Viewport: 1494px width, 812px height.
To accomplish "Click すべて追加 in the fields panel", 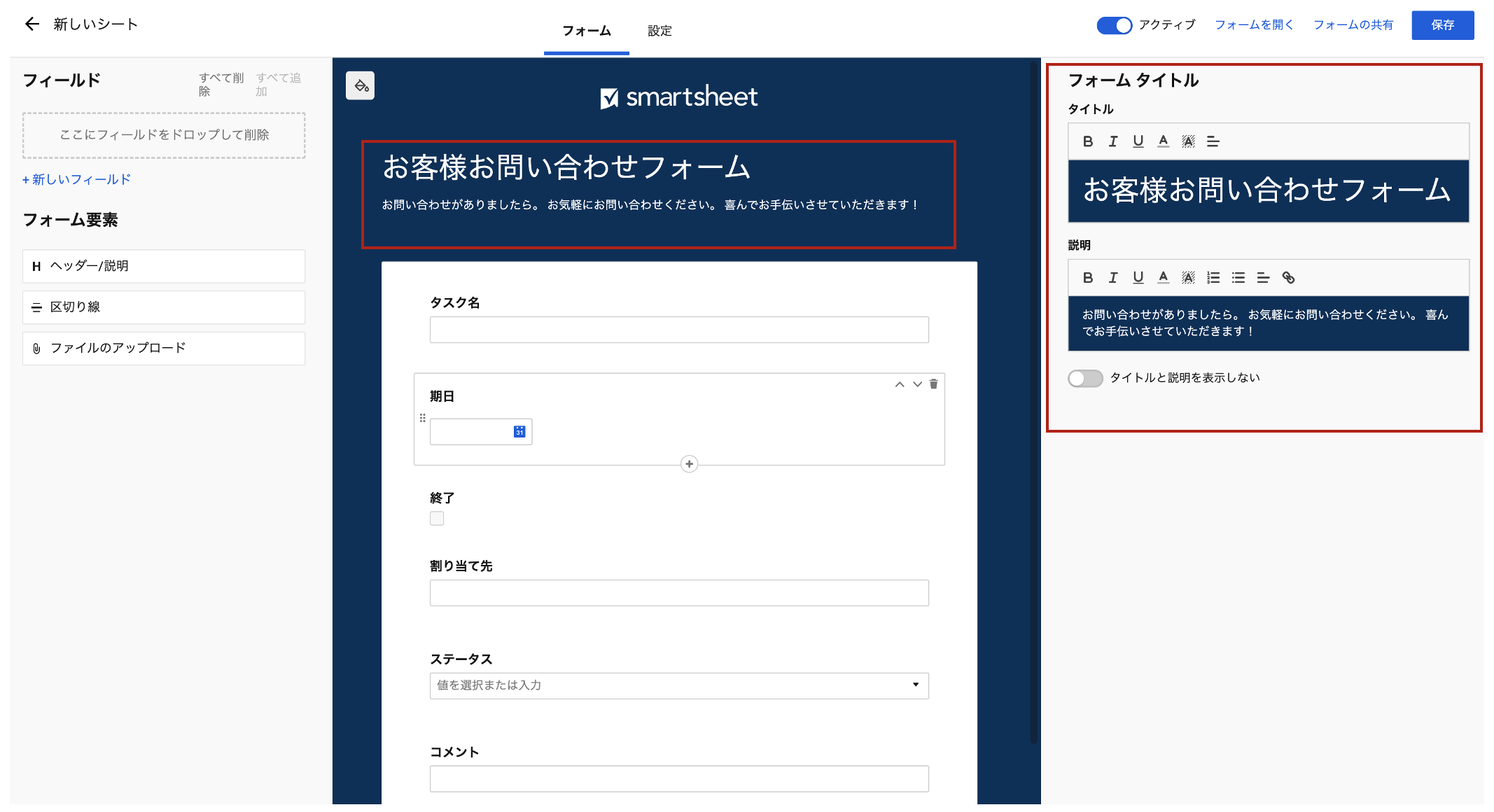I will tap(279, 85).
